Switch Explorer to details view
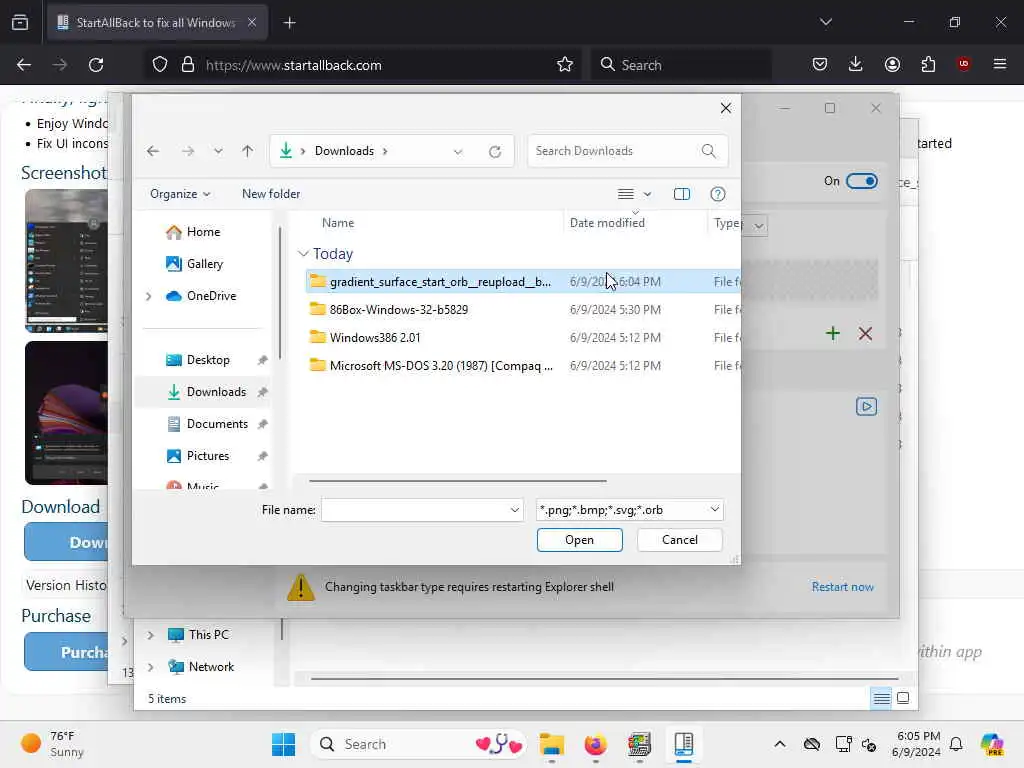1024x768 pixels. point(882,699)
